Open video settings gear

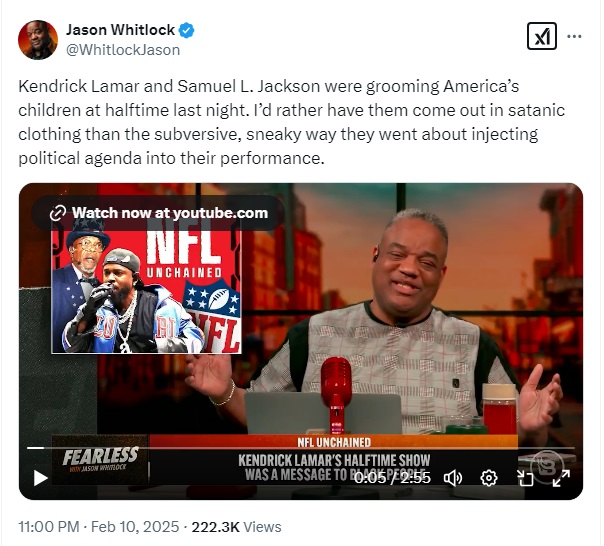point(489,478)
